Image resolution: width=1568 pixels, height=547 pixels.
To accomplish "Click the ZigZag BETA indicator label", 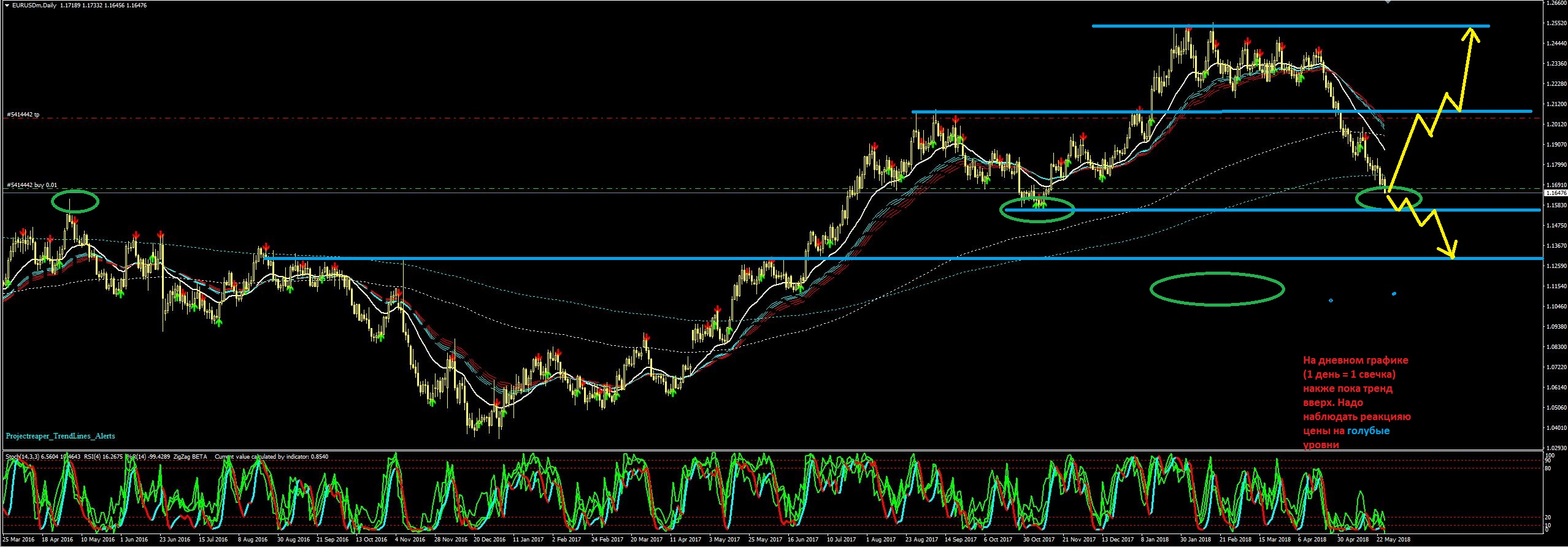I will pos(191,457).
